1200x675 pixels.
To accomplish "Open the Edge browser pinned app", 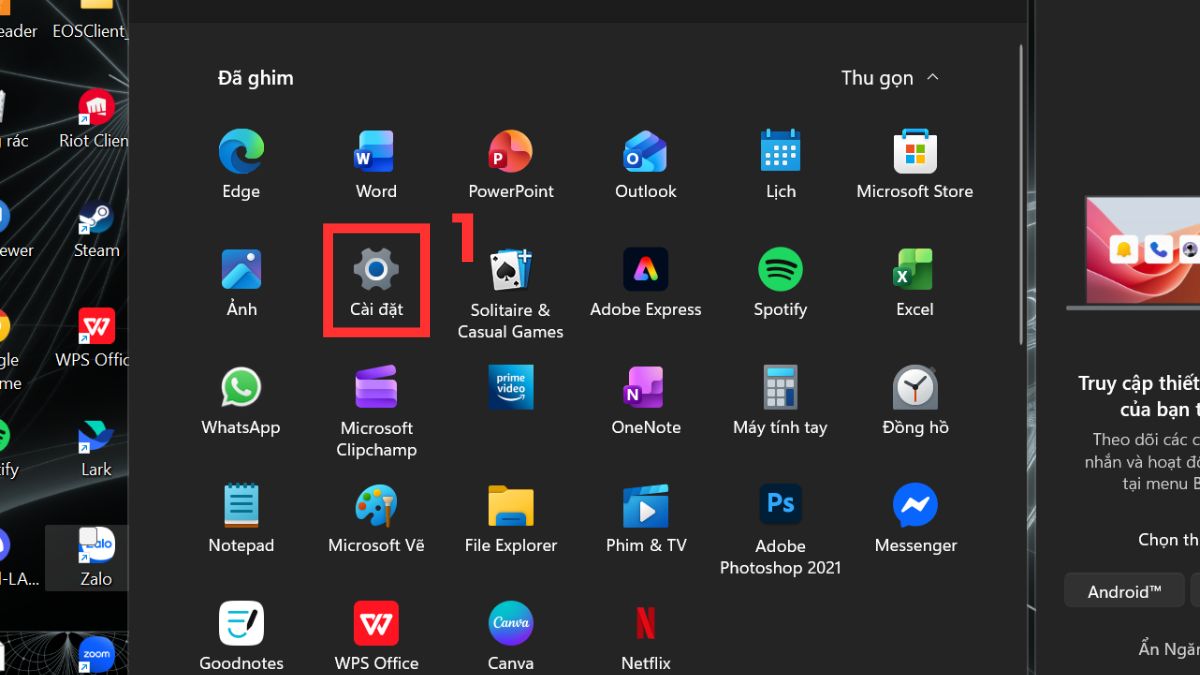I will (x=241, y=165).
